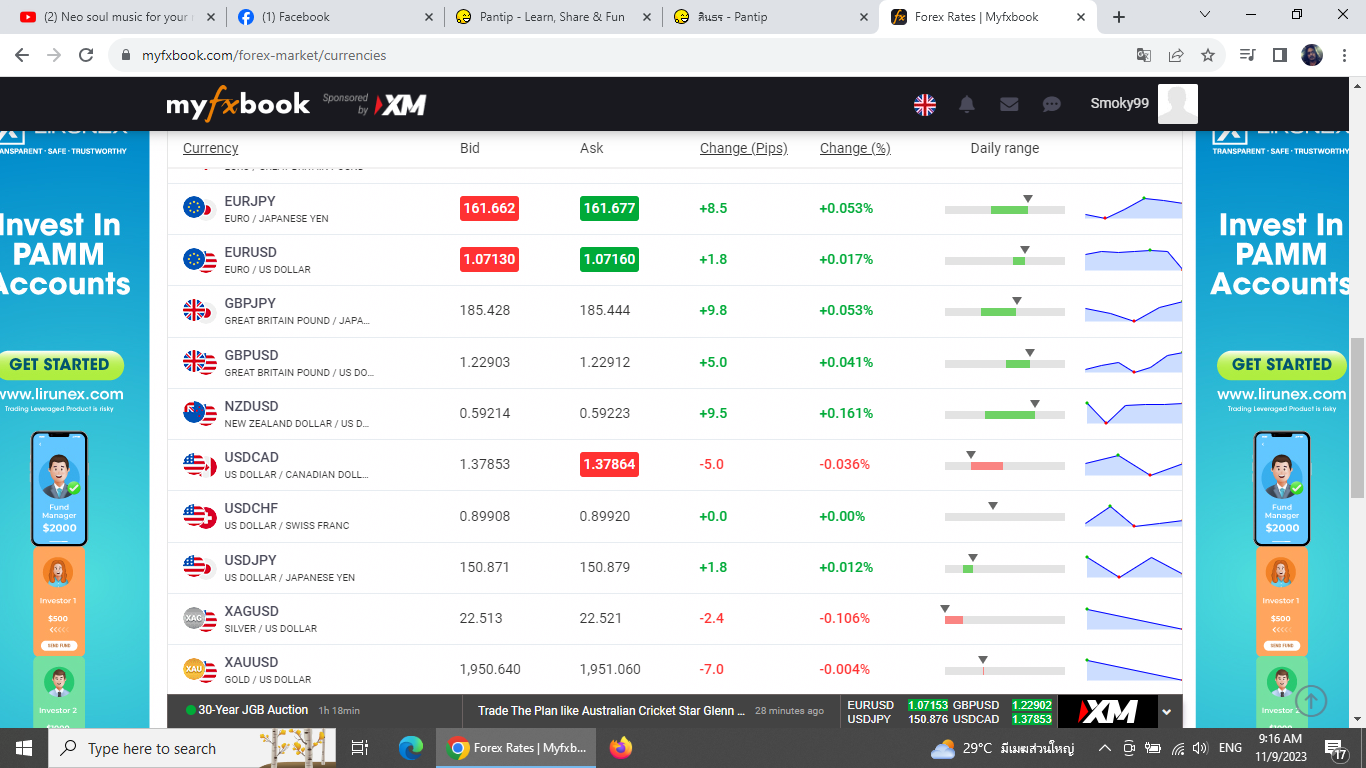Click the EURJPY flag icon

[x=198, y=208]
